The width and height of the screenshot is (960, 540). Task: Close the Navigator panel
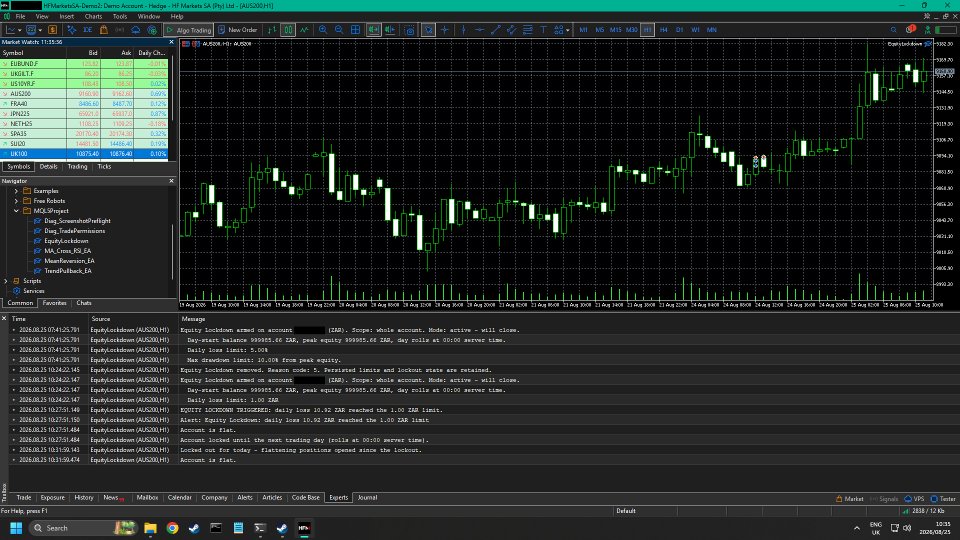pyautogui.click(x=171, y=181)
